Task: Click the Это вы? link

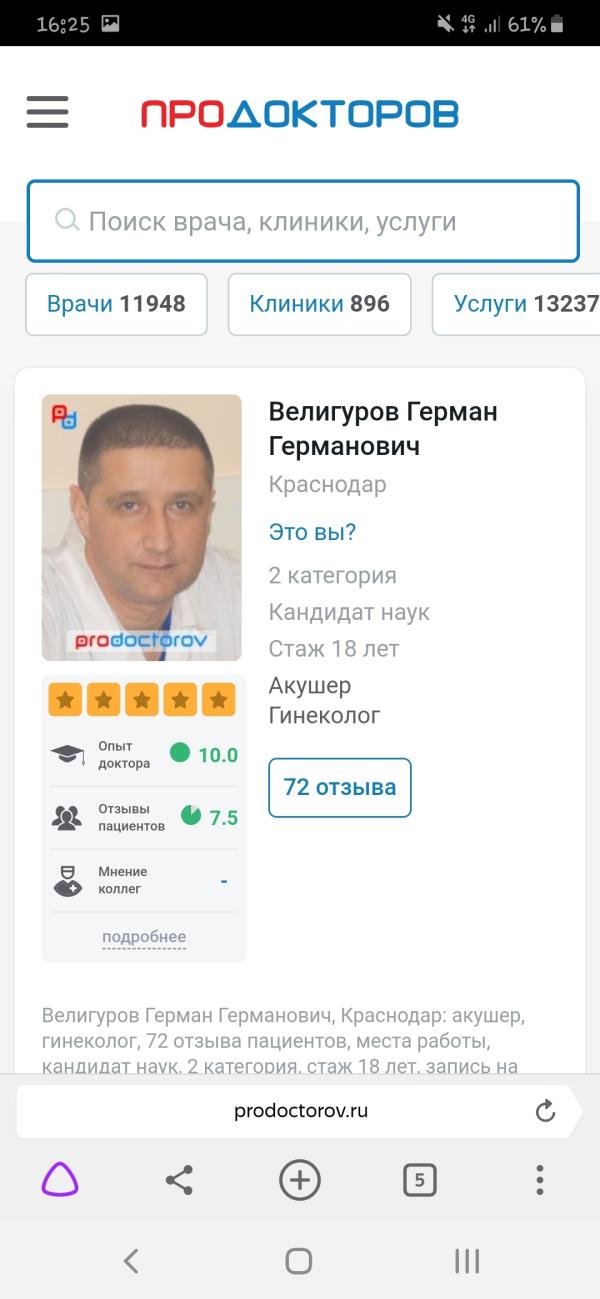Action: click(312, 532)
